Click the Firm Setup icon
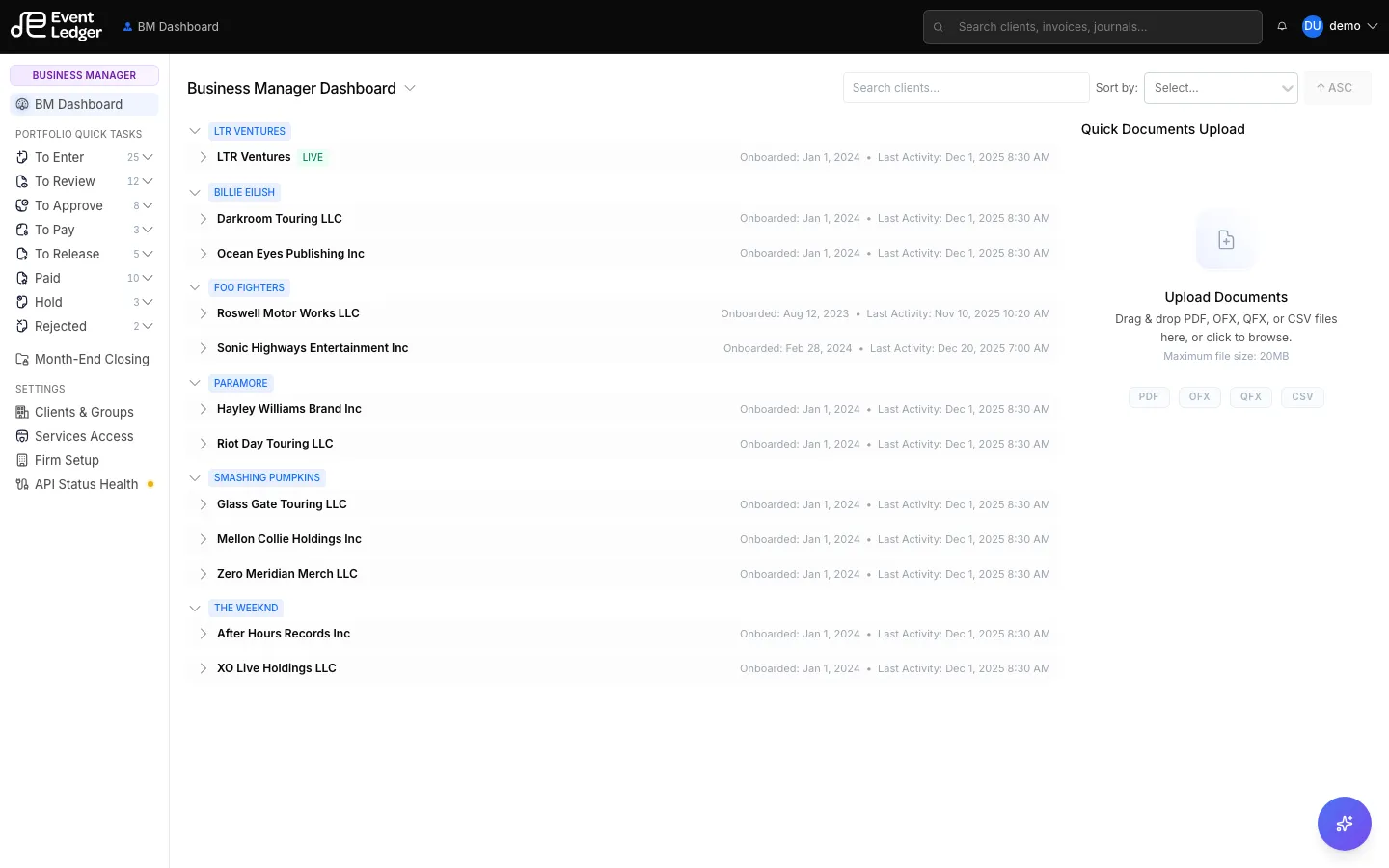 (x=22, y=460)
